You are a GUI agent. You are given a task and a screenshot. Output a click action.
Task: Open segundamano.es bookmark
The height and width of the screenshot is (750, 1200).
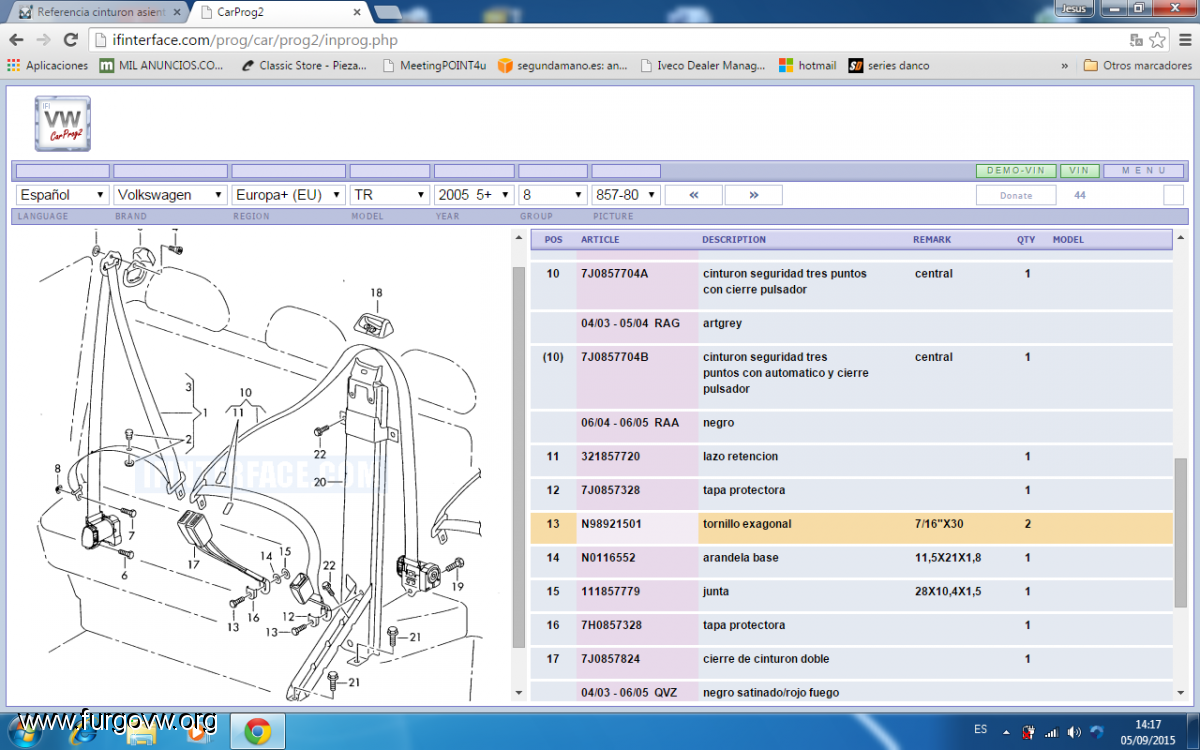pyautogui.click(x=563, y=65)
